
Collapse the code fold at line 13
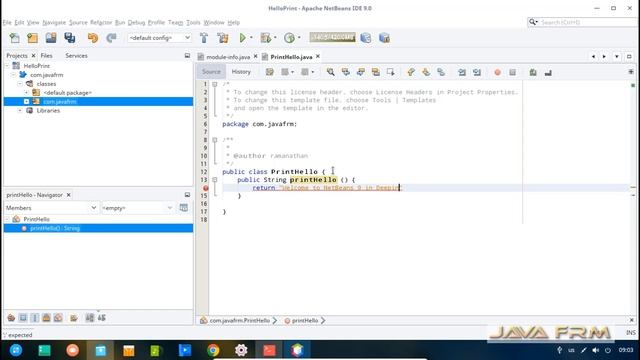pyautogui.click(x=215, y=180)
